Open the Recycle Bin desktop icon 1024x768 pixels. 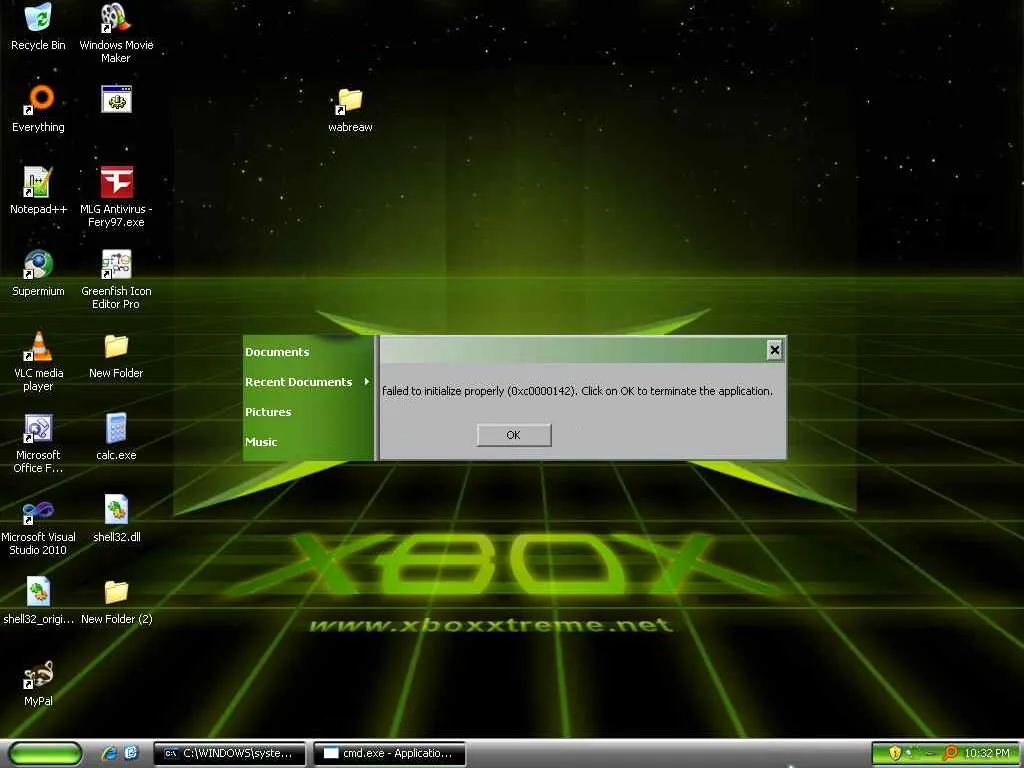click(x=38, y=27)
